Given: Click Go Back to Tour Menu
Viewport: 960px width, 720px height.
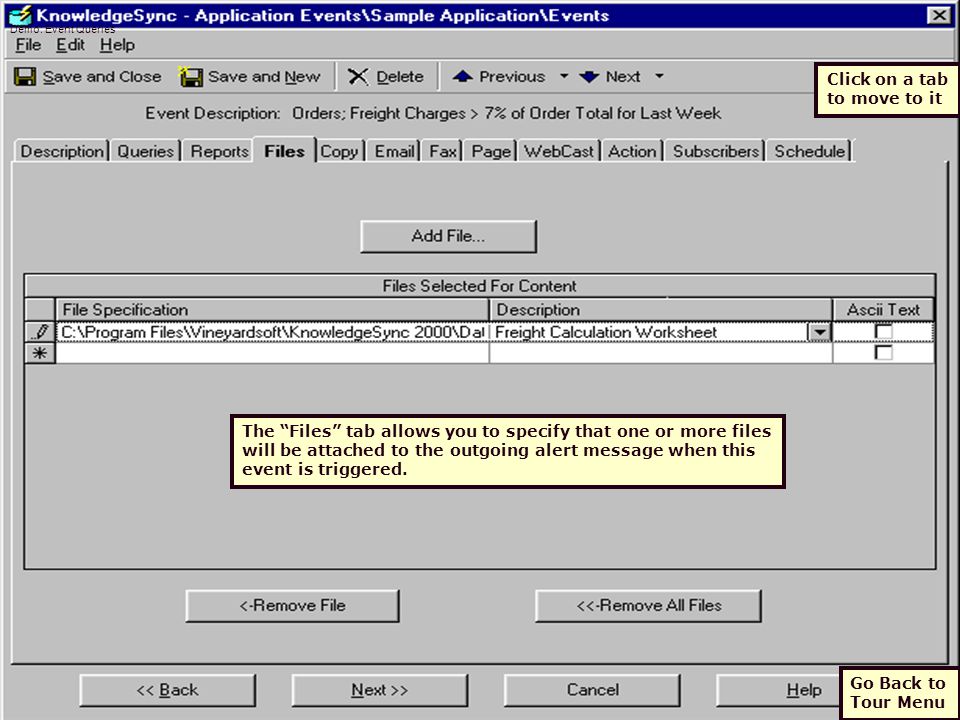Looking at the screenshot, I should 898,692.
